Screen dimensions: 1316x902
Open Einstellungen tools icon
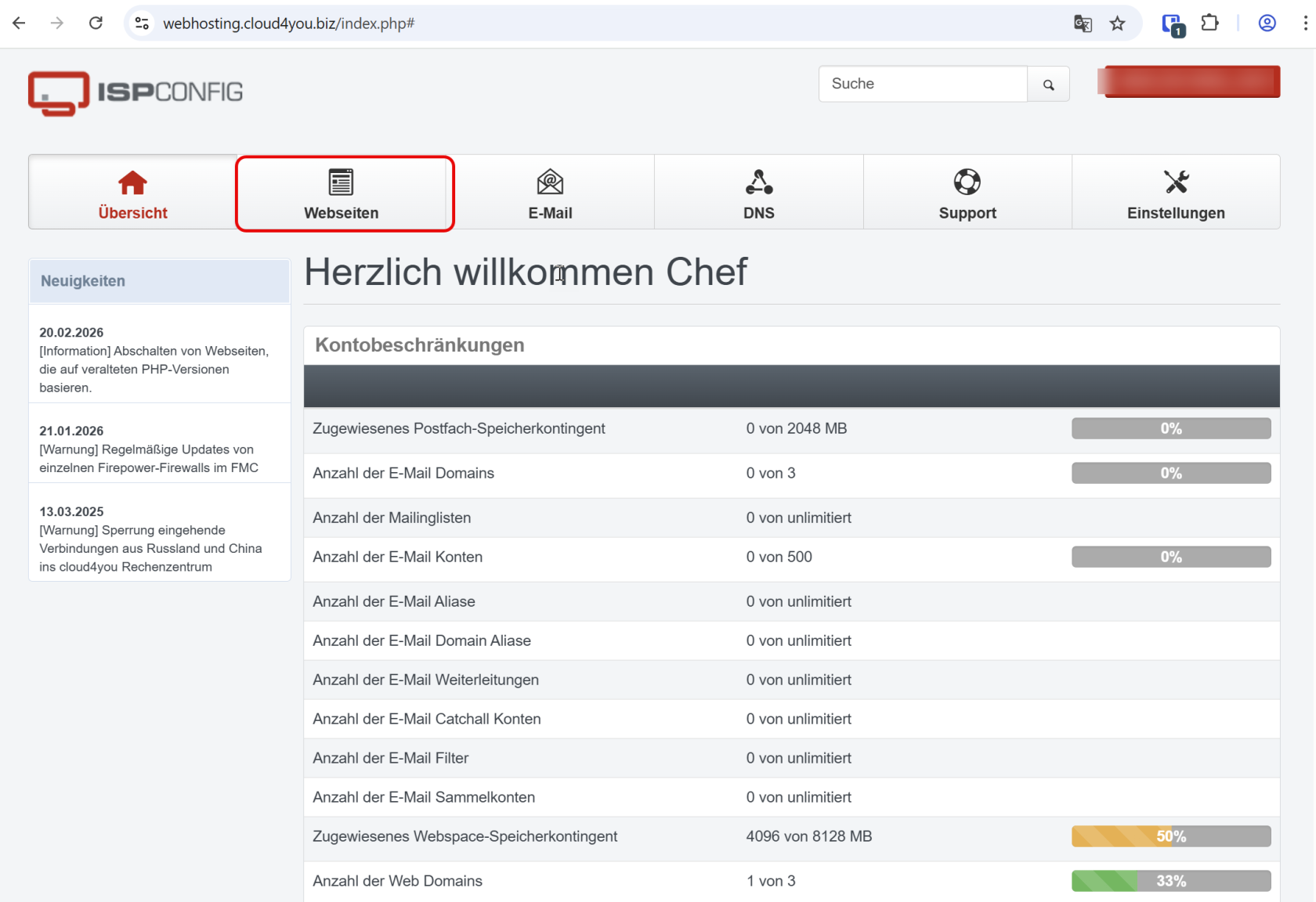1176,182
